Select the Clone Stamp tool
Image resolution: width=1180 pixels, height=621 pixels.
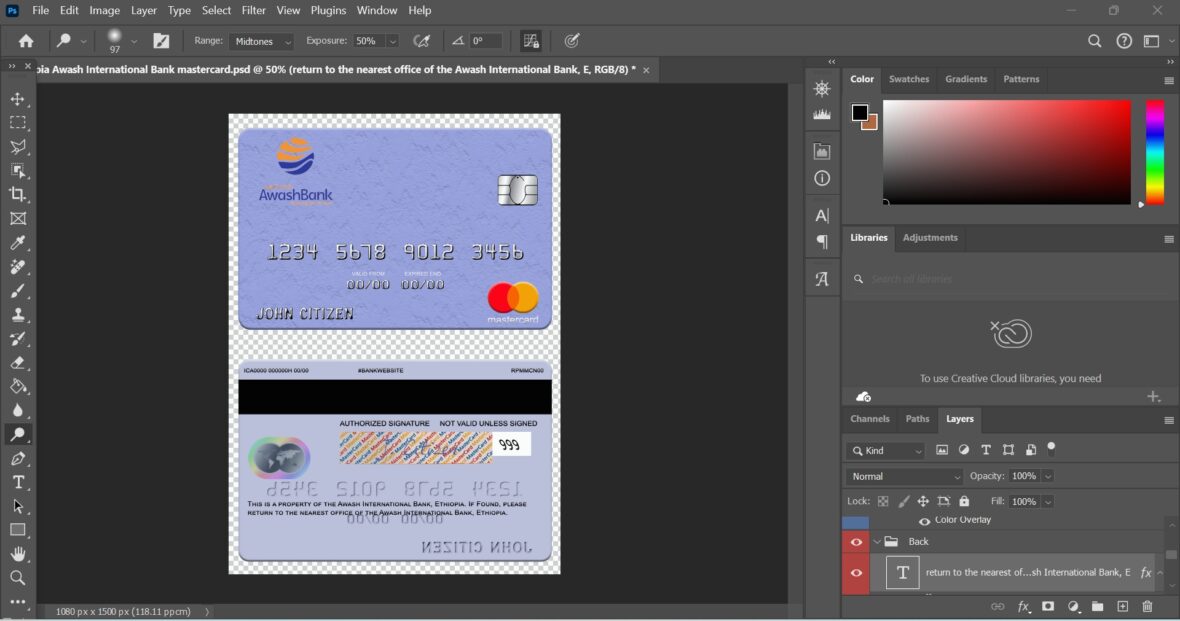click(x=18, y=314)
